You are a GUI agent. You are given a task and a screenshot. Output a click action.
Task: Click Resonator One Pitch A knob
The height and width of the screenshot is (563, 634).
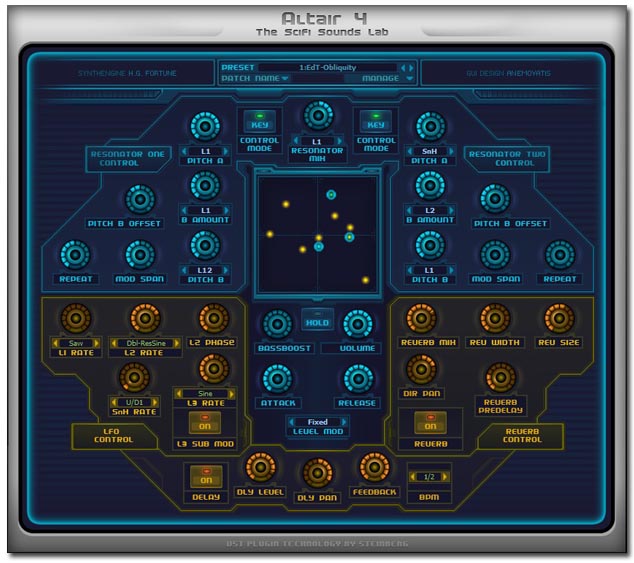(205, 127)
